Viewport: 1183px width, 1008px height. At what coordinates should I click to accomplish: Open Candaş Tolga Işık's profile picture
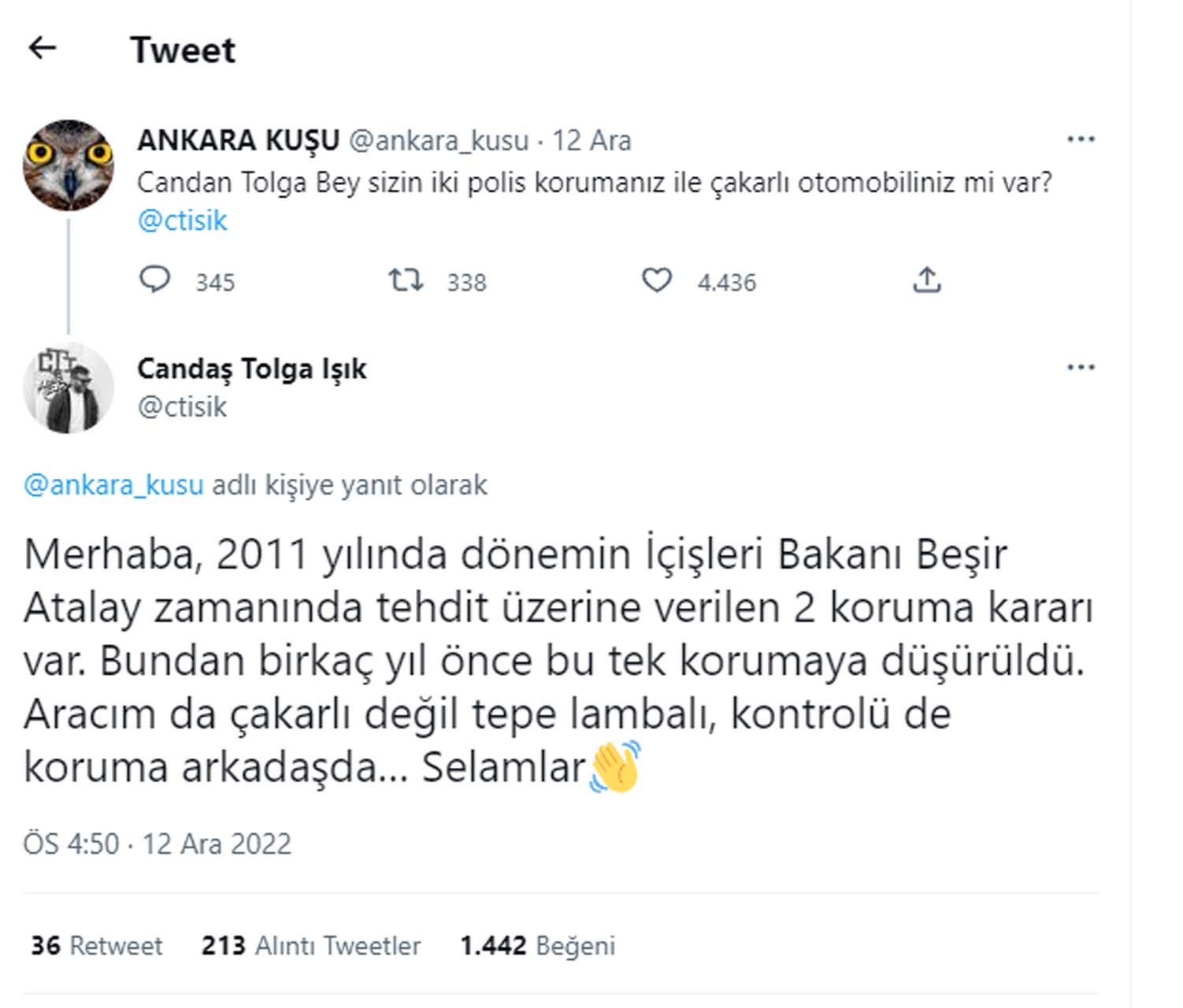(x=69, y=387)
